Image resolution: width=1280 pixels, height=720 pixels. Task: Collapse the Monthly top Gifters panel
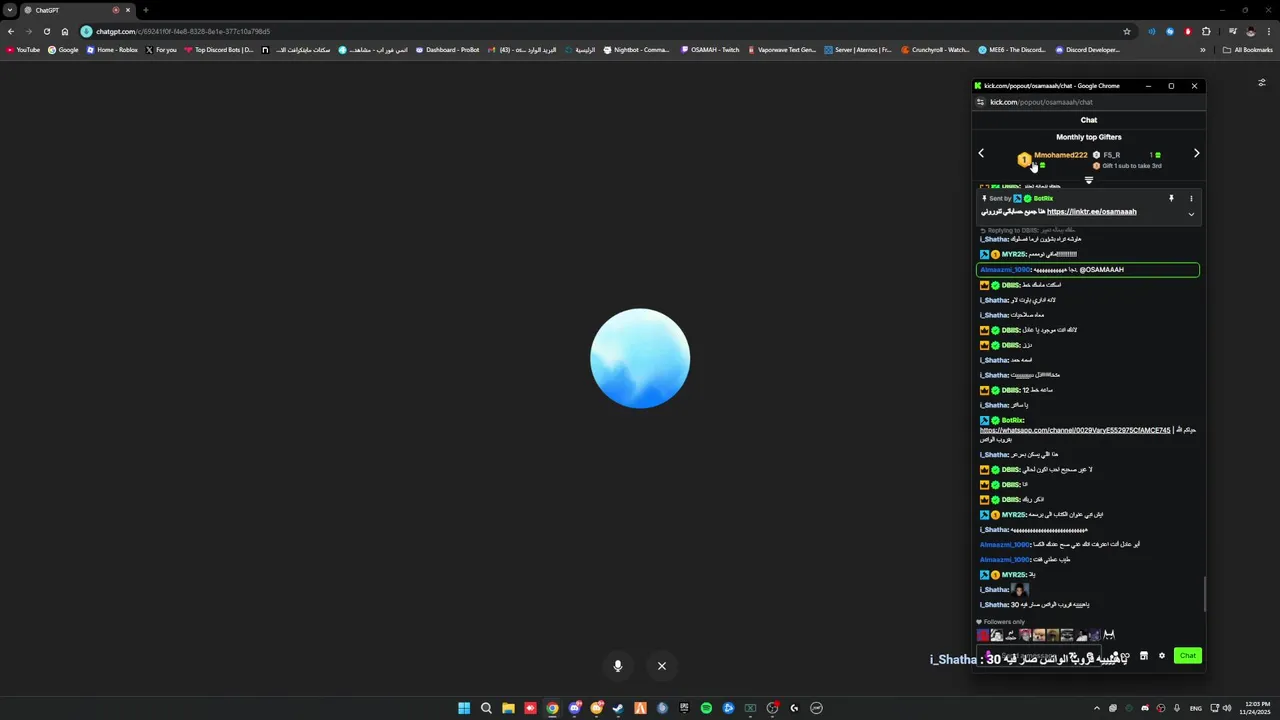click(x=1089, y=181)
